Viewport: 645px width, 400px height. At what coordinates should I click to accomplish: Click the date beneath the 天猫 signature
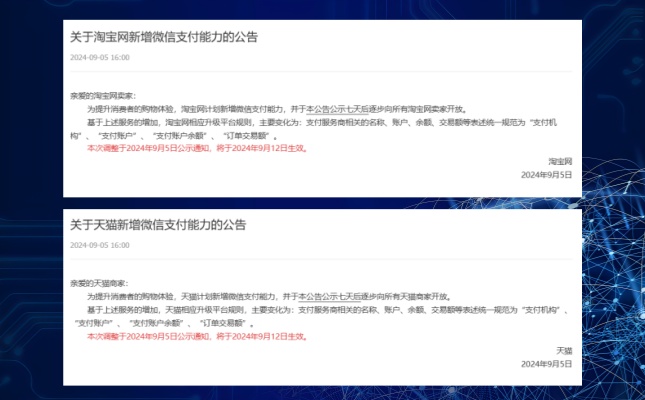click(x=546, y=364)
